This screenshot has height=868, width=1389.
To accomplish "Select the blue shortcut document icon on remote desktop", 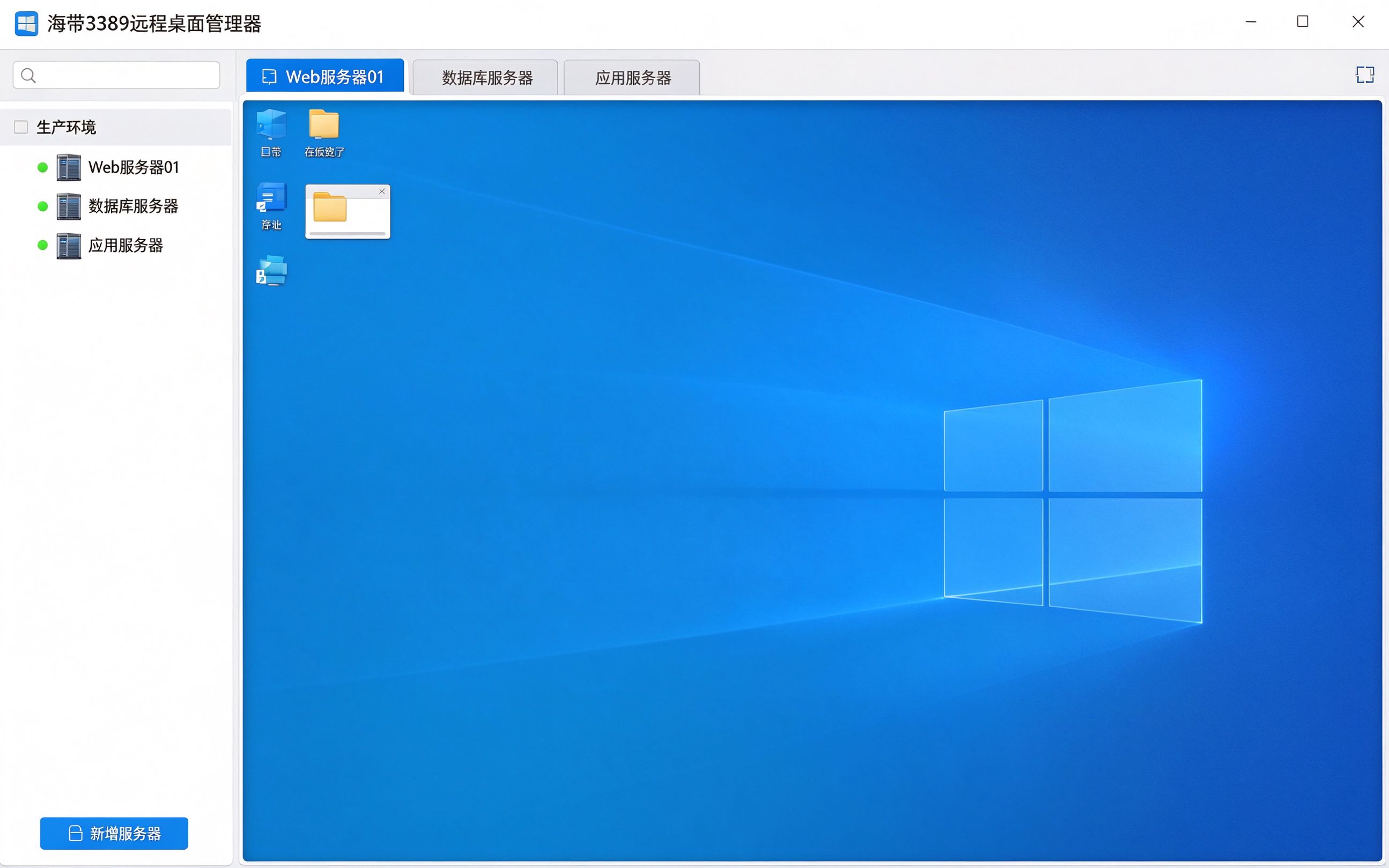I will coord(271,198).
